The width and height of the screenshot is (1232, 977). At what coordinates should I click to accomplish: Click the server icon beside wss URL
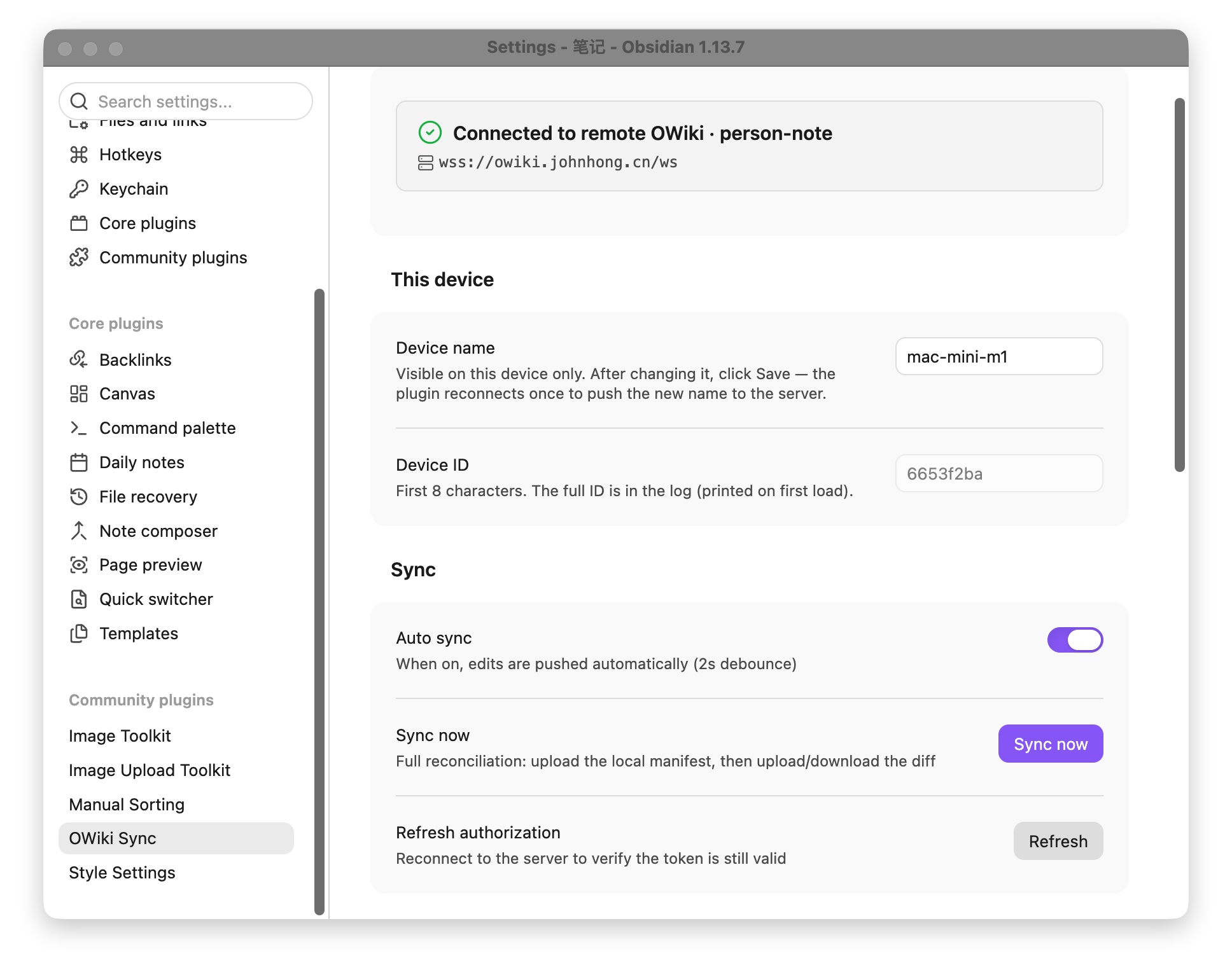(x=425, y=163)
